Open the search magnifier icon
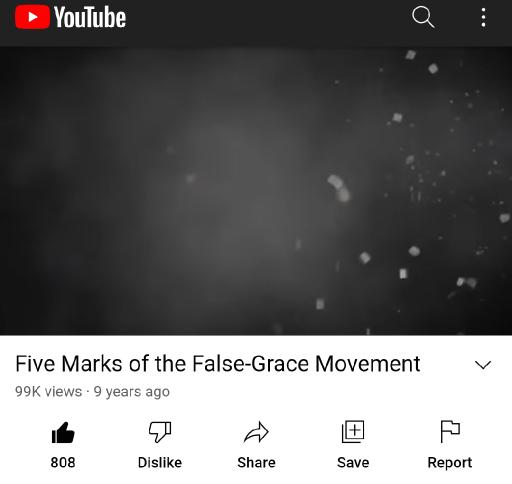This screenshot has height=484, width=512. pos(423,17)
